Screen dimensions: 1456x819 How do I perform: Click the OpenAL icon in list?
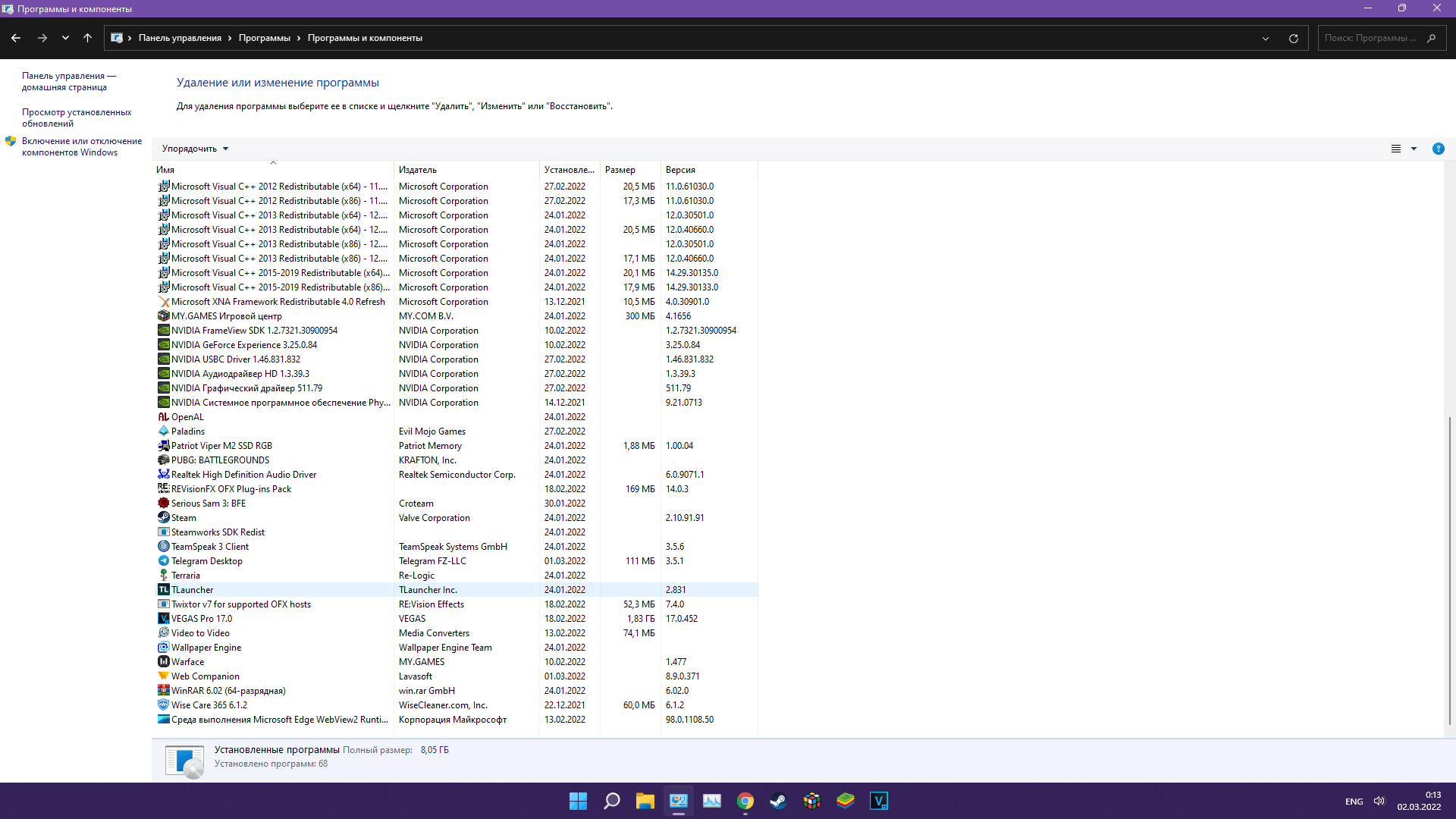[163, 416]
